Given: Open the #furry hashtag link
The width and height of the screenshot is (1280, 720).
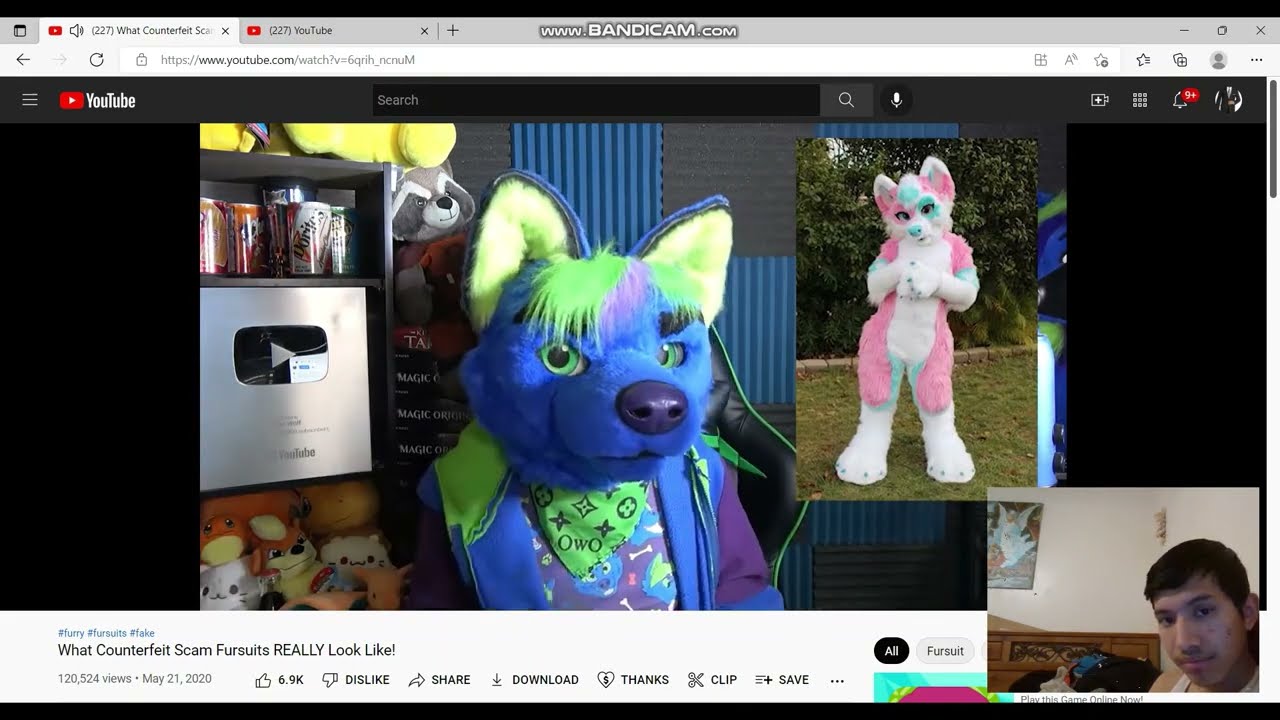Looking at the screenshot, I should pos(71,633).
